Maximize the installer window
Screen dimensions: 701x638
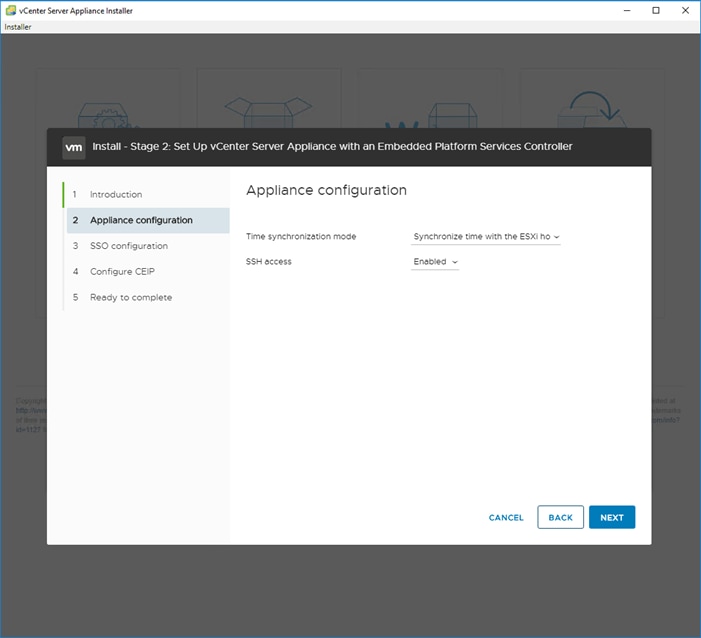pos(655,10)
